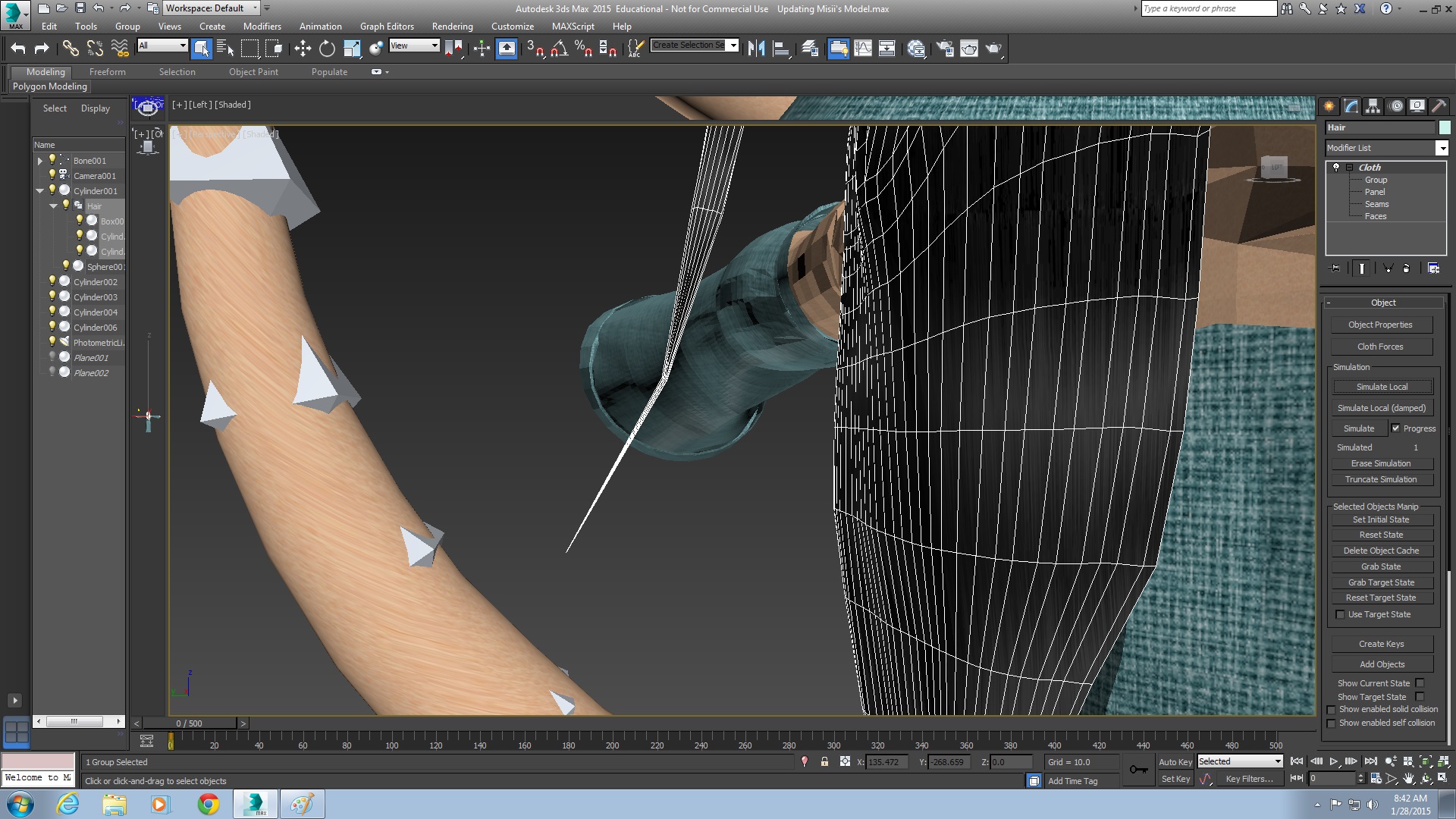Toggle visibility bulb for Plane001
This screenshot has height=819, width=1456.
point(52,356)
